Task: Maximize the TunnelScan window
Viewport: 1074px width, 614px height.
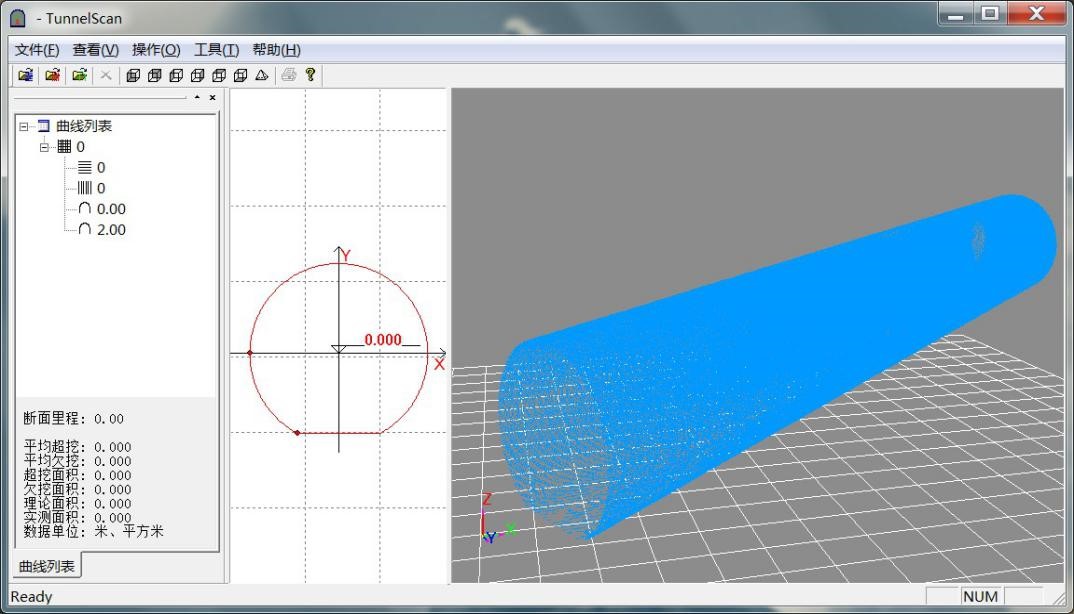Action: [989, 14]
